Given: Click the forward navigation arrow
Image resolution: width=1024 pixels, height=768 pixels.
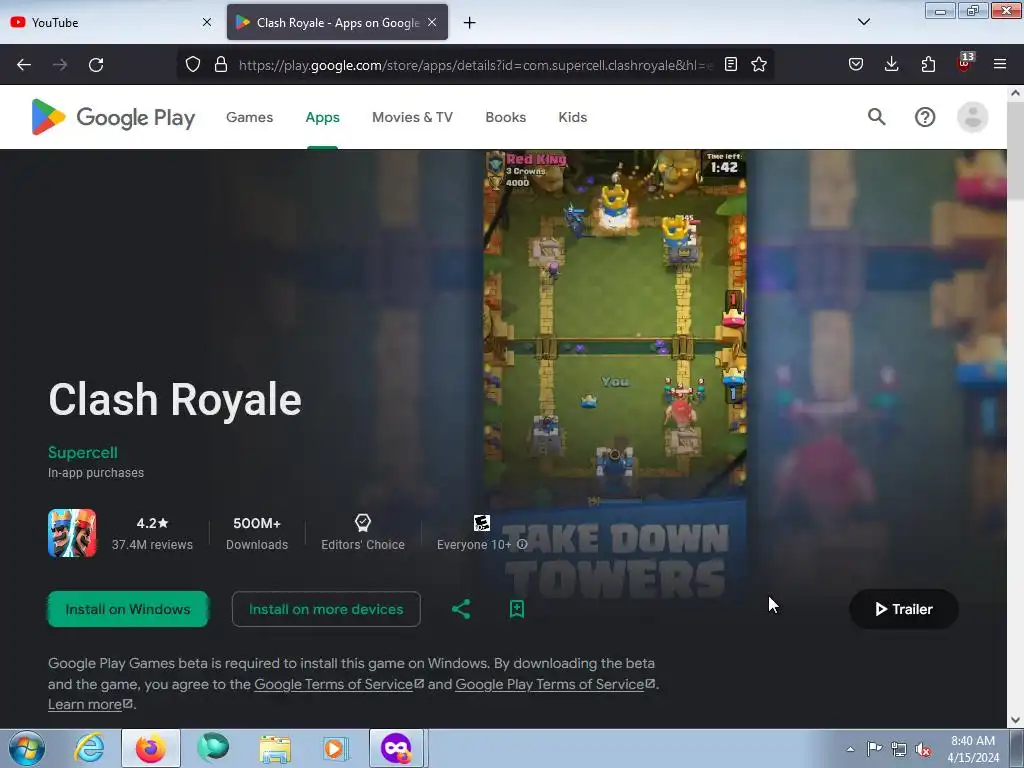Looking at the screenshot, I should coord(60,65).
